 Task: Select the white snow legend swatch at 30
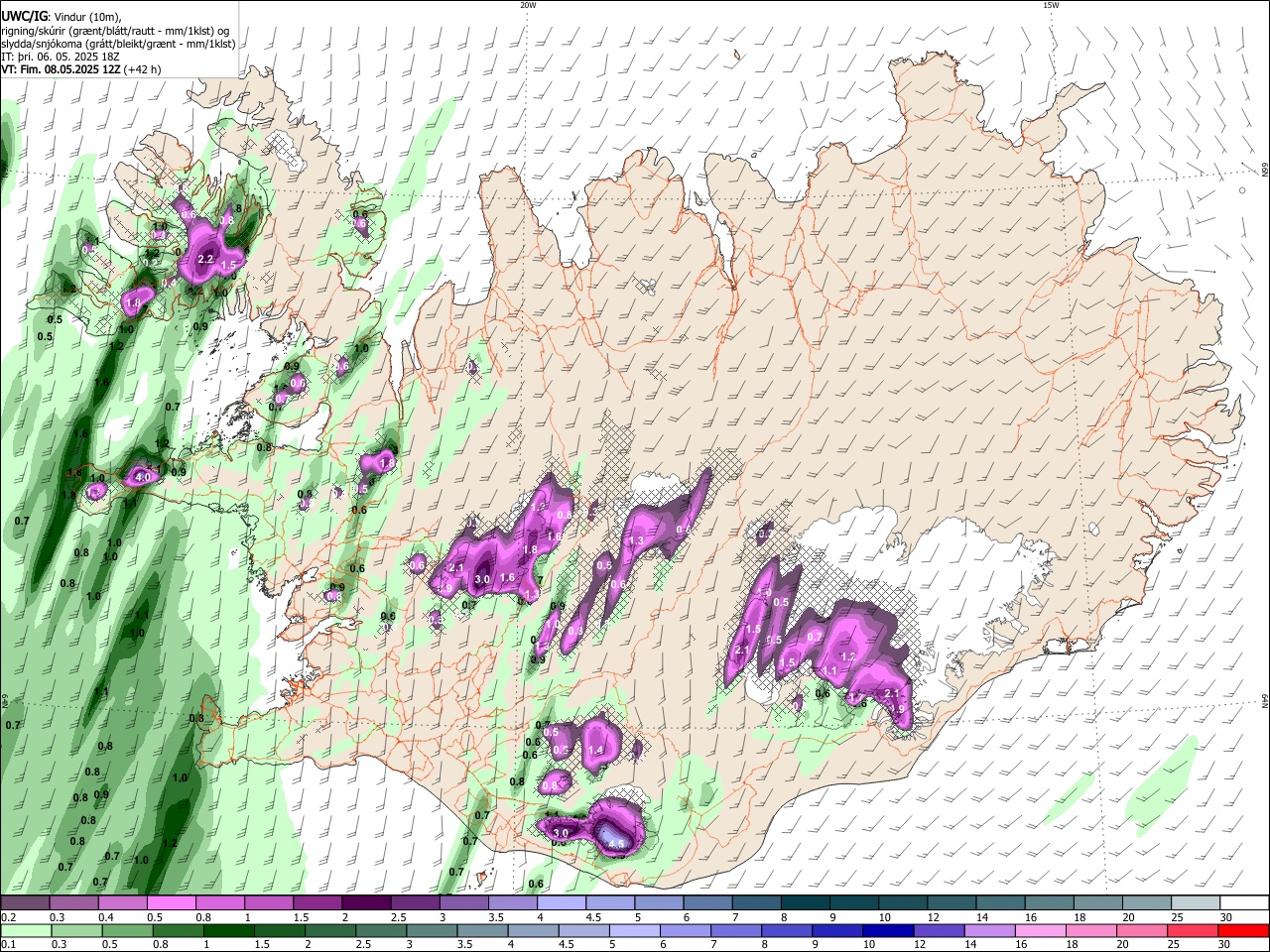[x=1244, y=903]
